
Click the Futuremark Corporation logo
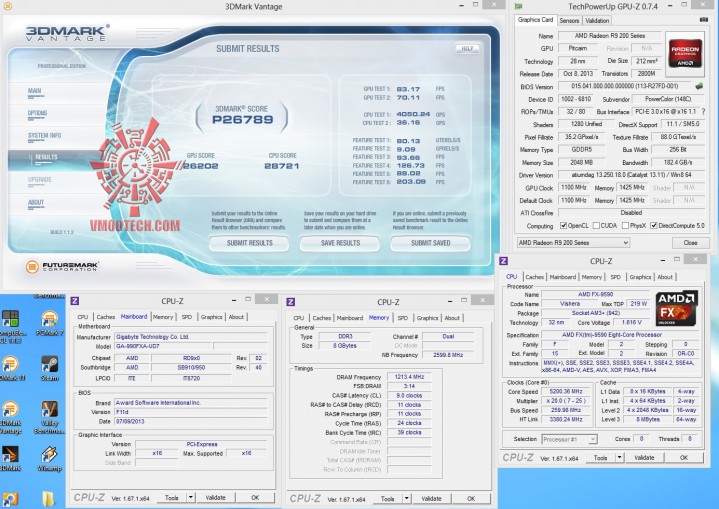(x=62, y=266)
